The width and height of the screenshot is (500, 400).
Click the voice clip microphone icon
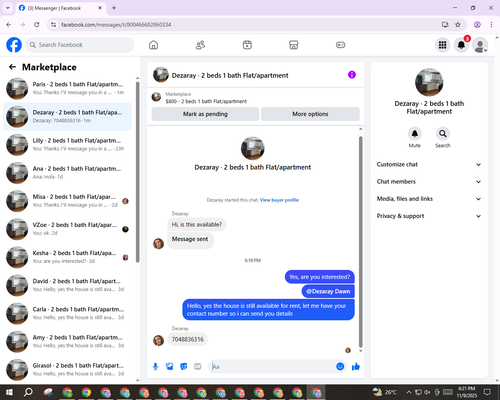[155, 367]
